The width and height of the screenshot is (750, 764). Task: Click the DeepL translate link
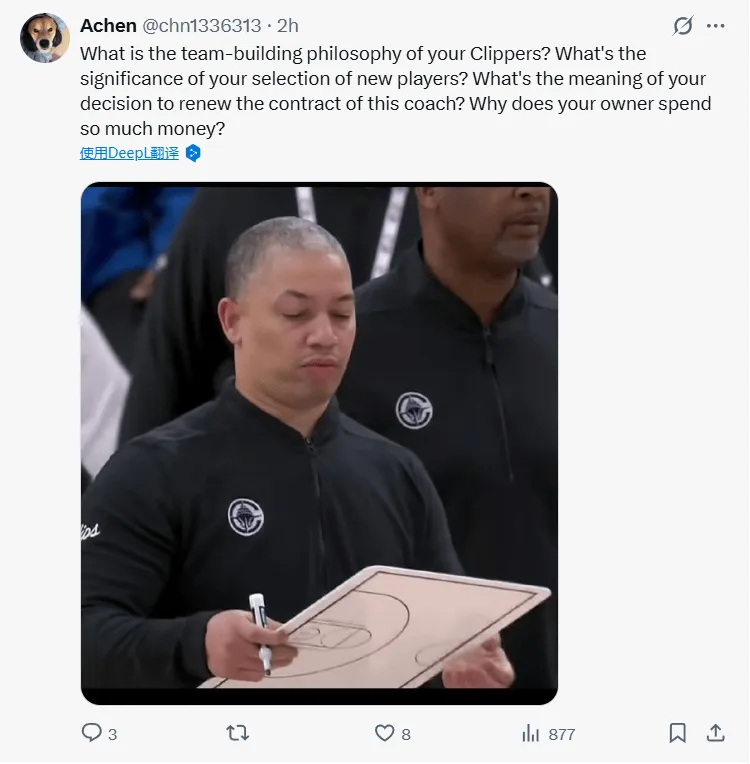click(x=129, y=153)
